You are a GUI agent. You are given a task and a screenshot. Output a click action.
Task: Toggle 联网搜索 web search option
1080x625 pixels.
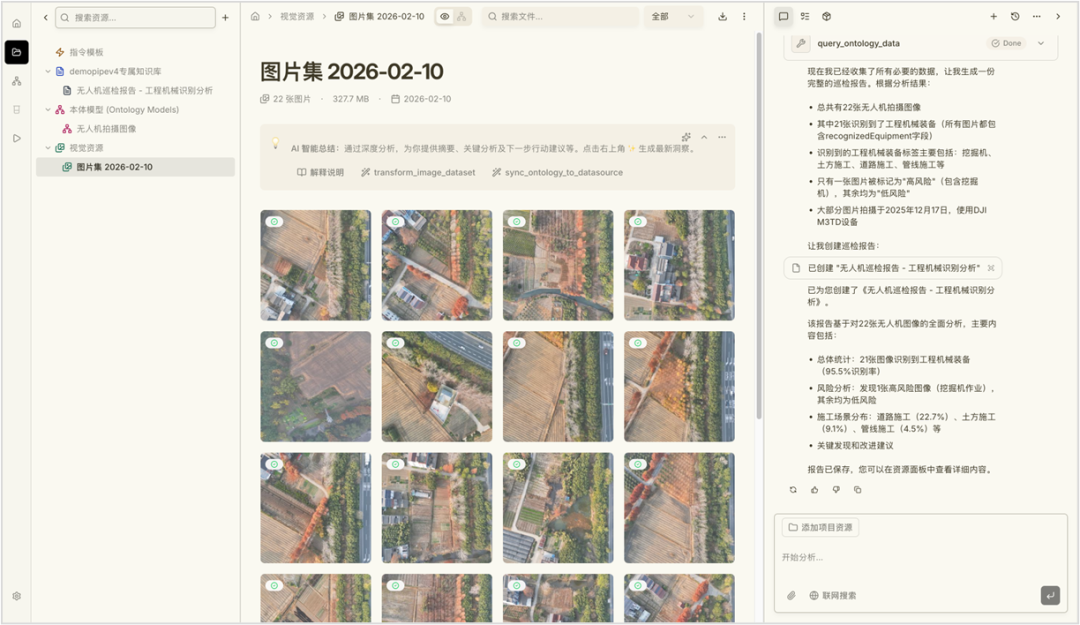click(832, 596)
